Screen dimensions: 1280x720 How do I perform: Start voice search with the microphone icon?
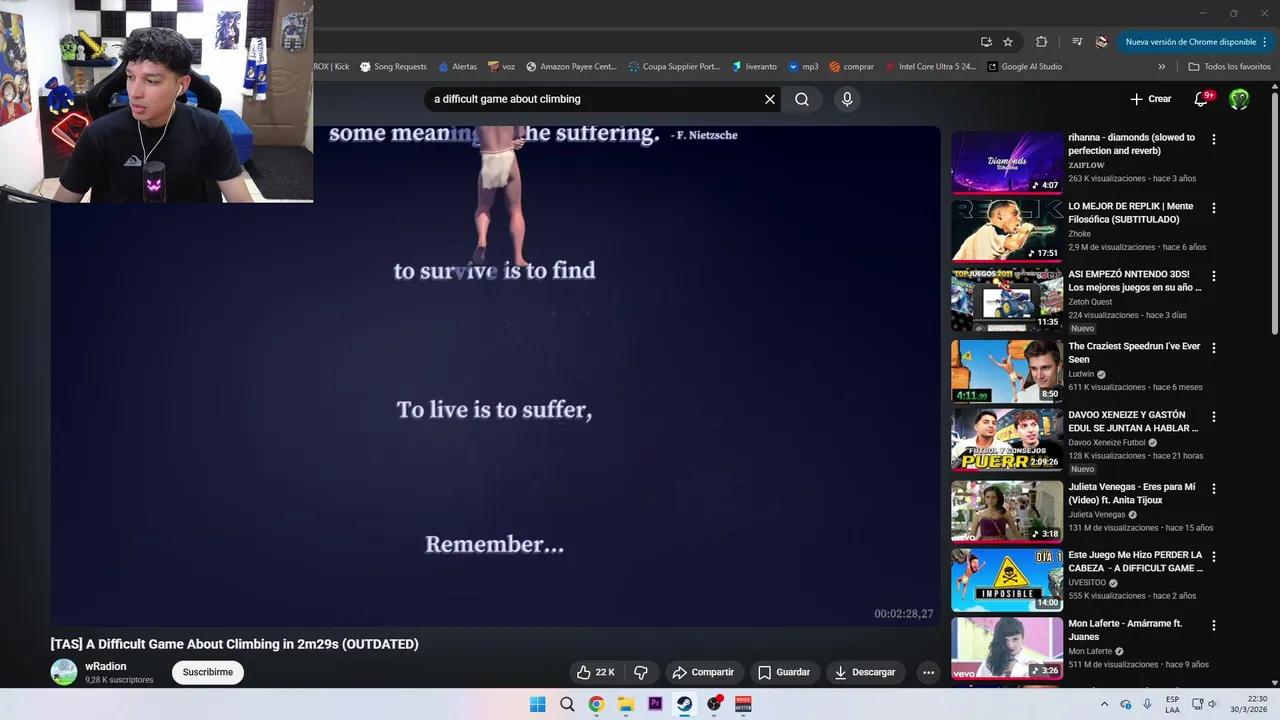click(847, 99)
